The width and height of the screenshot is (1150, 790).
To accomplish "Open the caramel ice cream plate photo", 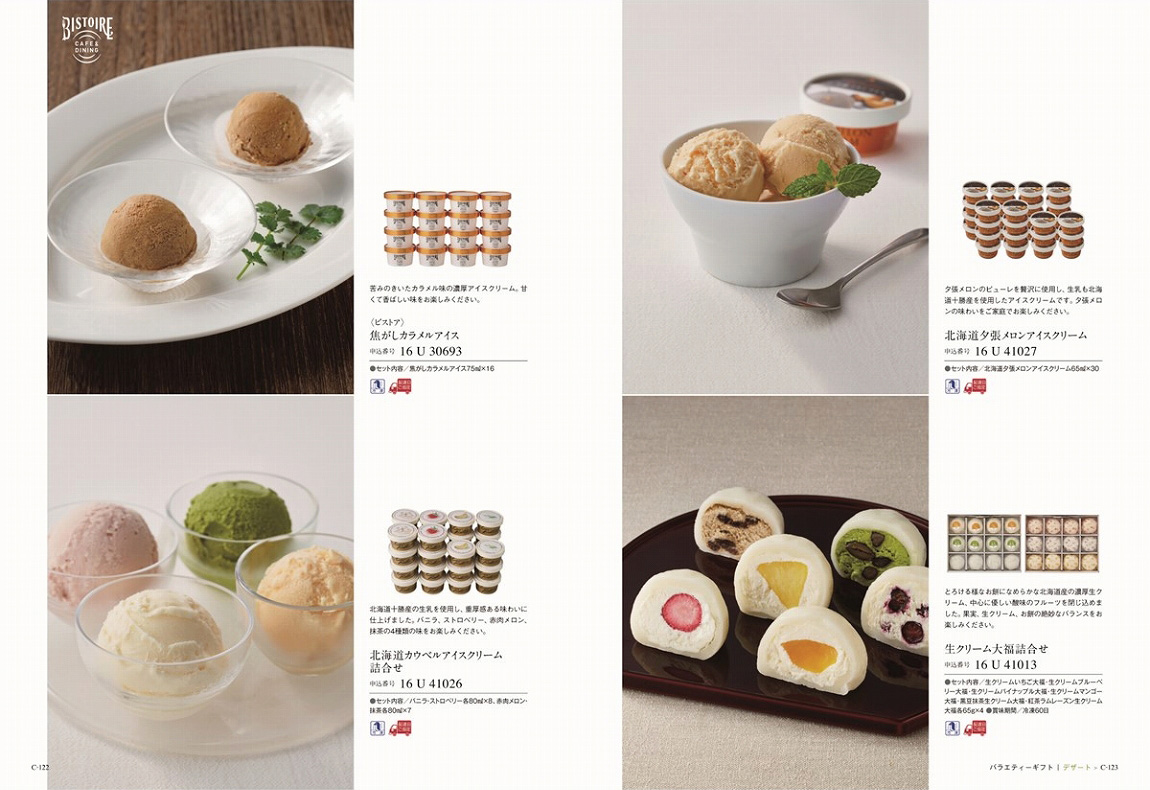I will point(200,197).
